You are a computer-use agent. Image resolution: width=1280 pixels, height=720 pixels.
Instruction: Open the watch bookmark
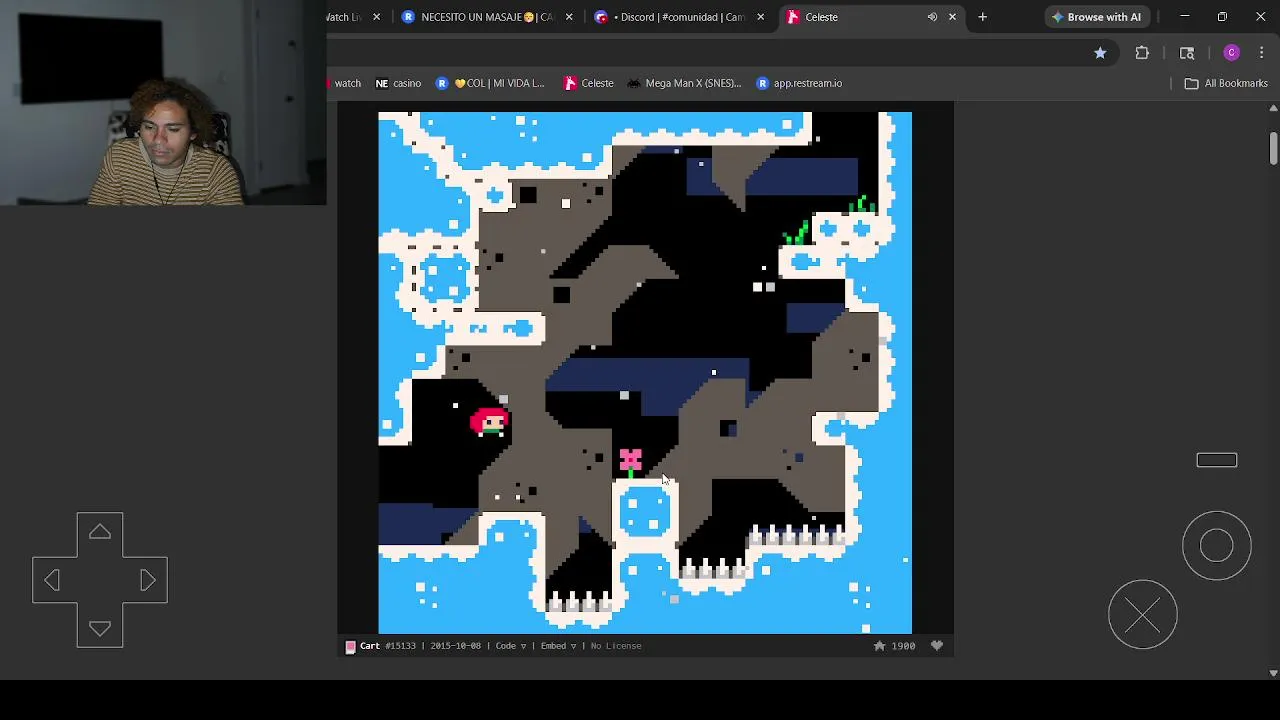(x=343, y=83)
